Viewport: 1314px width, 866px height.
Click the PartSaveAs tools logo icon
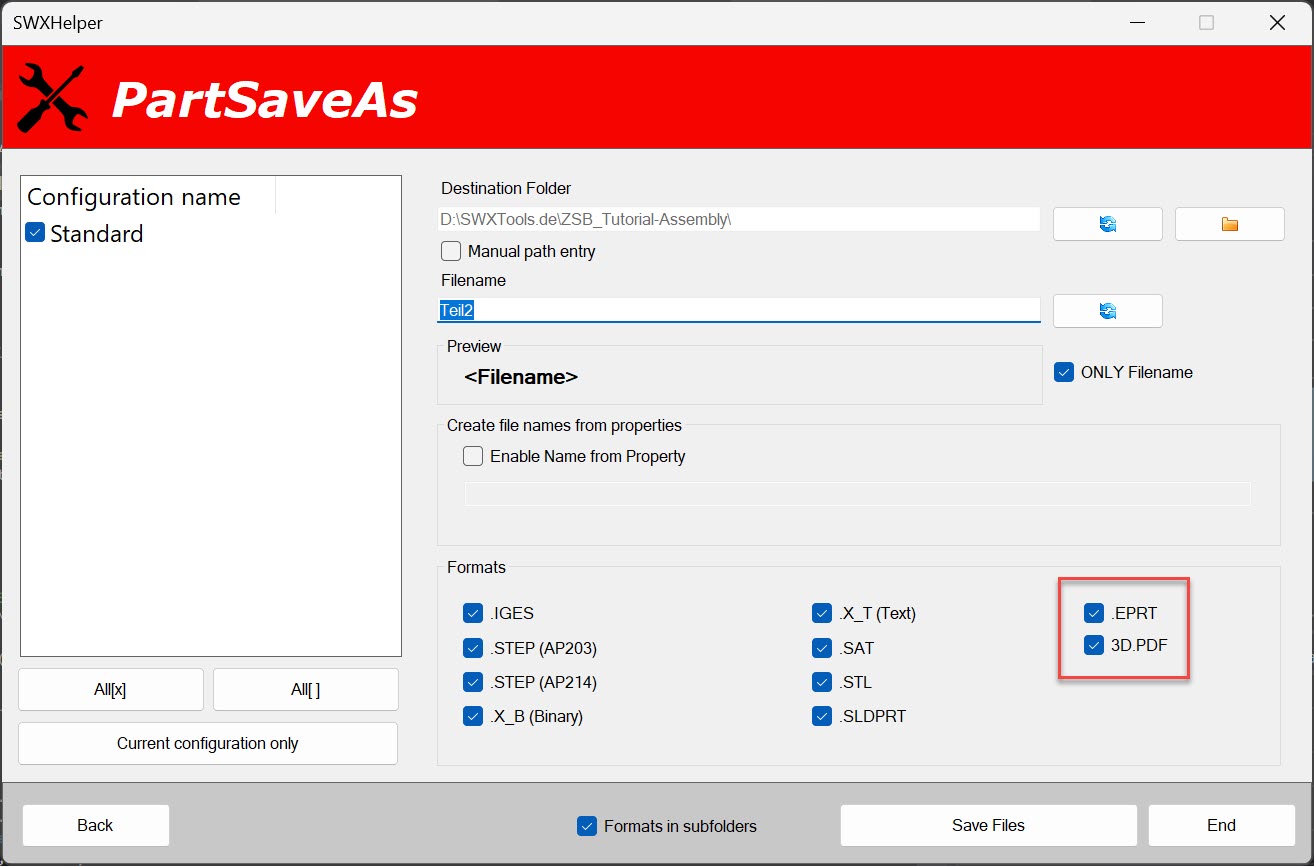[x=52, y=96]
